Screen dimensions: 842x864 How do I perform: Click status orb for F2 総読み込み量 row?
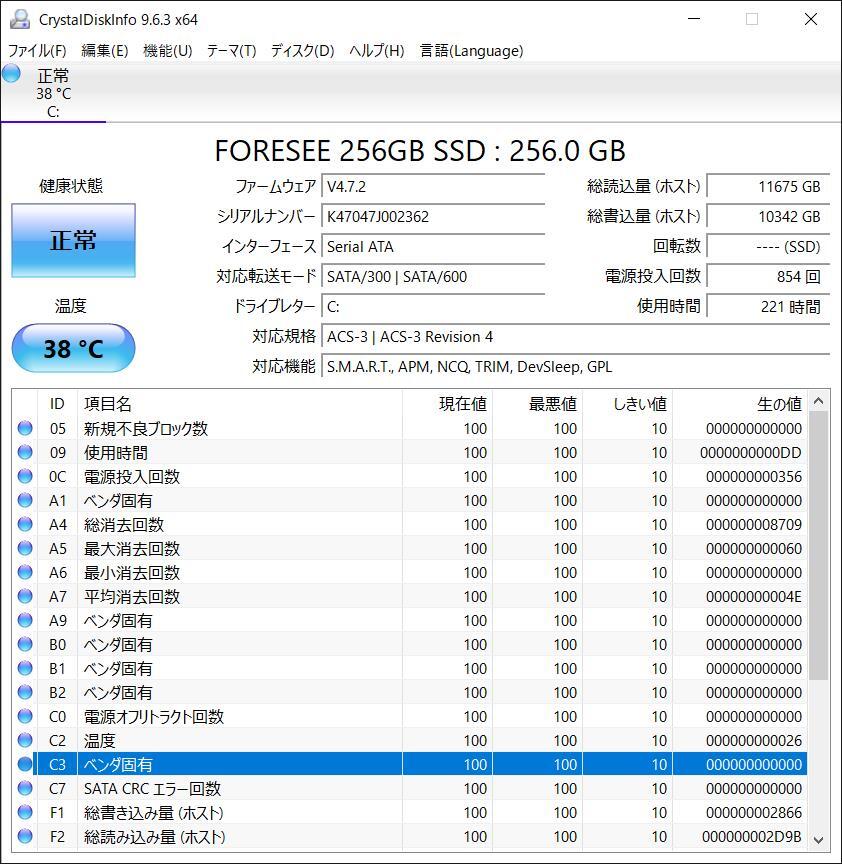[25, 836]
